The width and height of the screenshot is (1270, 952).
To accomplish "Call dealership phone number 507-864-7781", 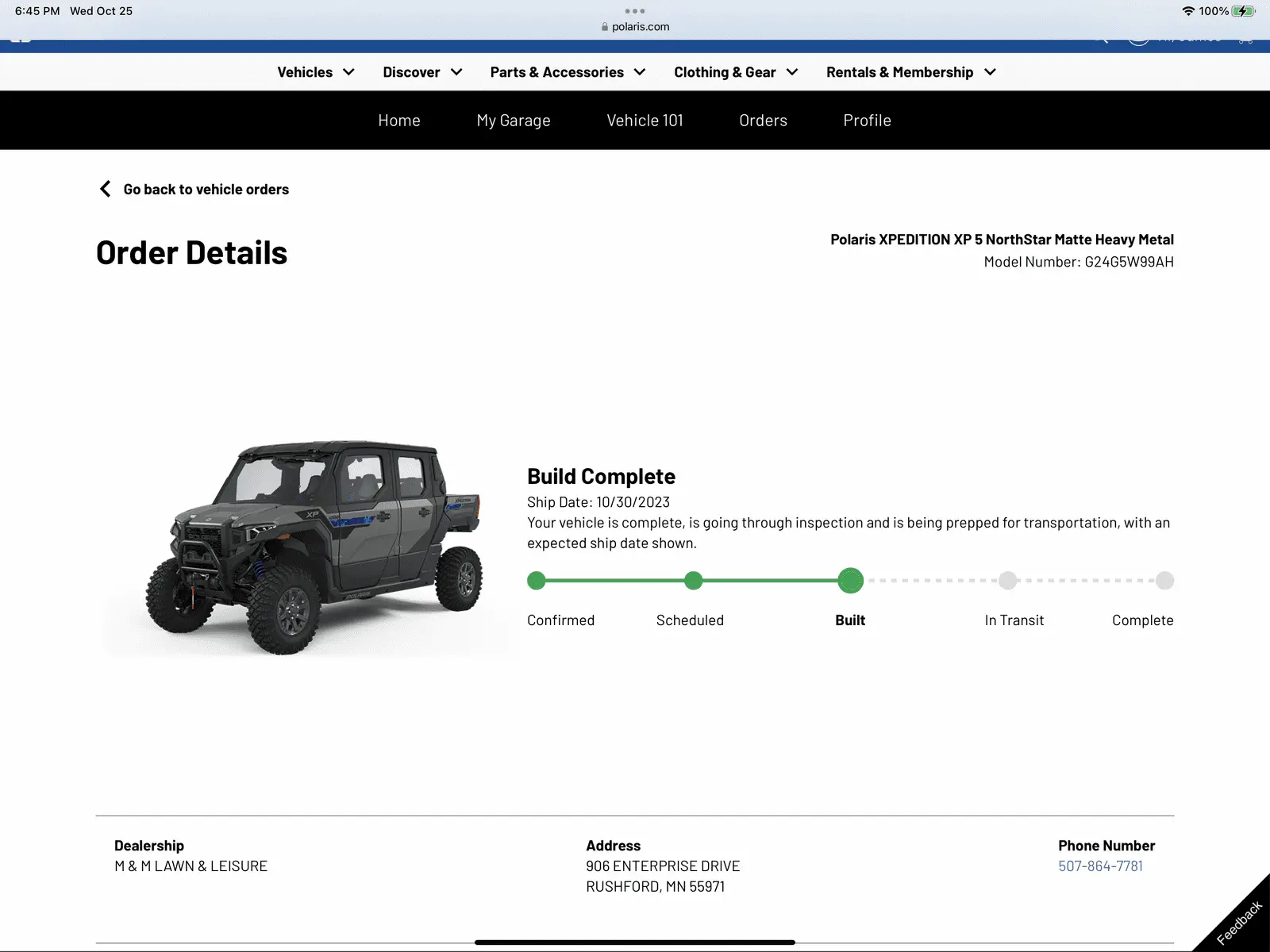I will (x=1100, y=866).
